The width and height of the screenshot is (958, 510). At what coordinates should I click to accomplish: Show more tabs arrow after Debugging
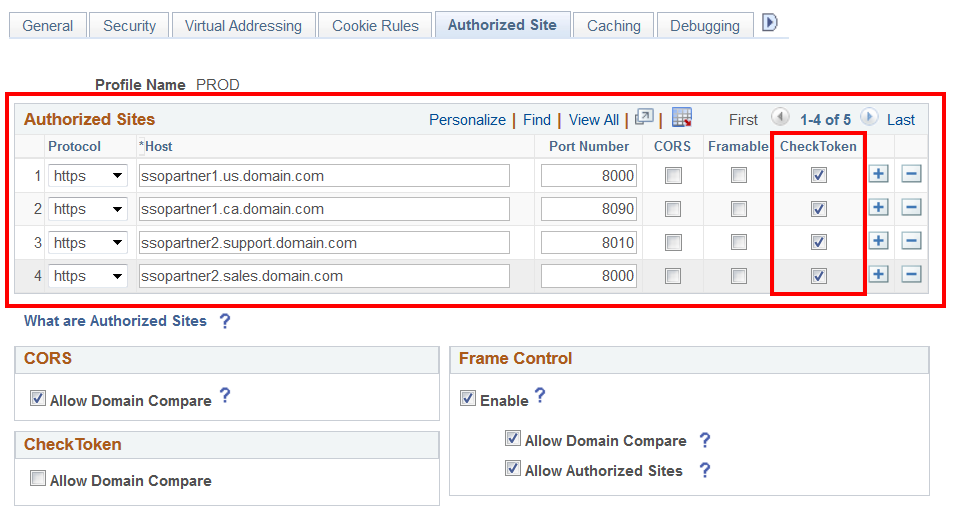[x=770, y=23]
